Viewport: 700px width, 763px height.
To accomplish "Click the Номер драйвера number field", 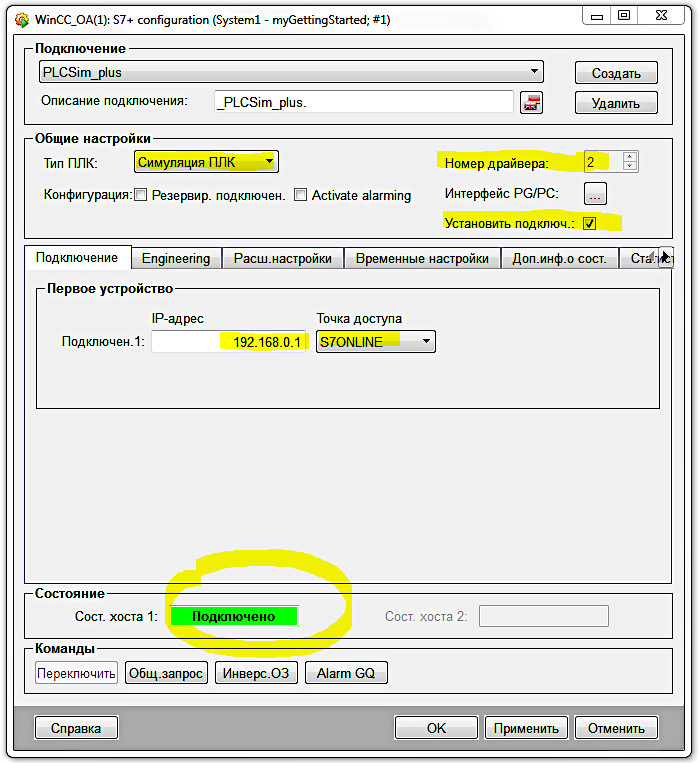I will click(603, 162).
